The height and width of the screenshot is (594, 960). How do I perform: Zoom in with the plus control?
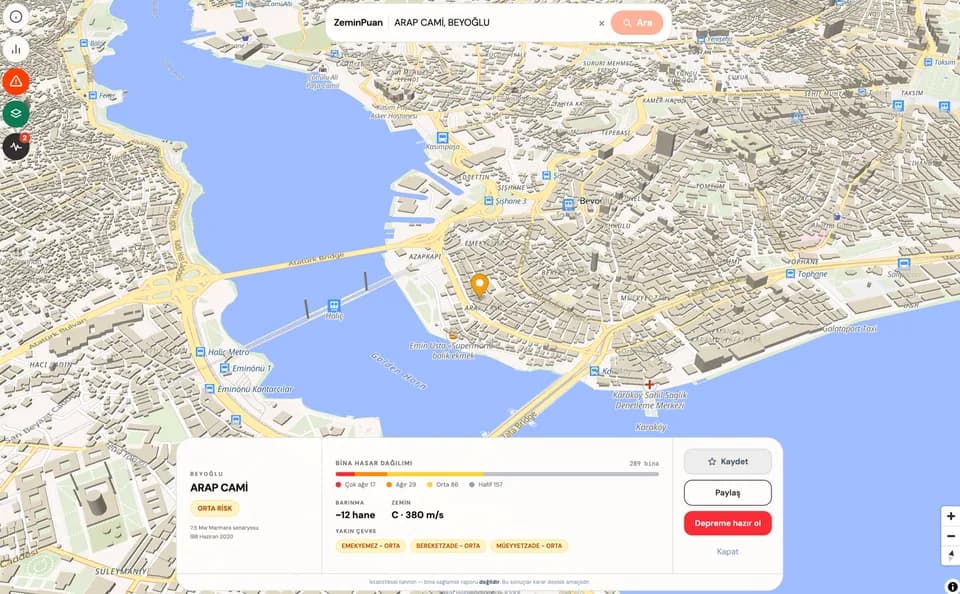click(x=951, y=516)
